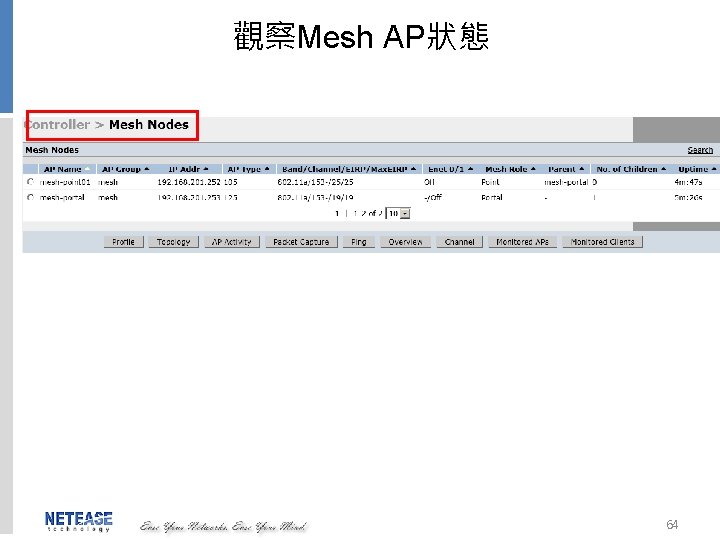This screenshot has height=540, width=720.
Task: Click band value 802.11a/153-/25/25
Action: [315, 182]
